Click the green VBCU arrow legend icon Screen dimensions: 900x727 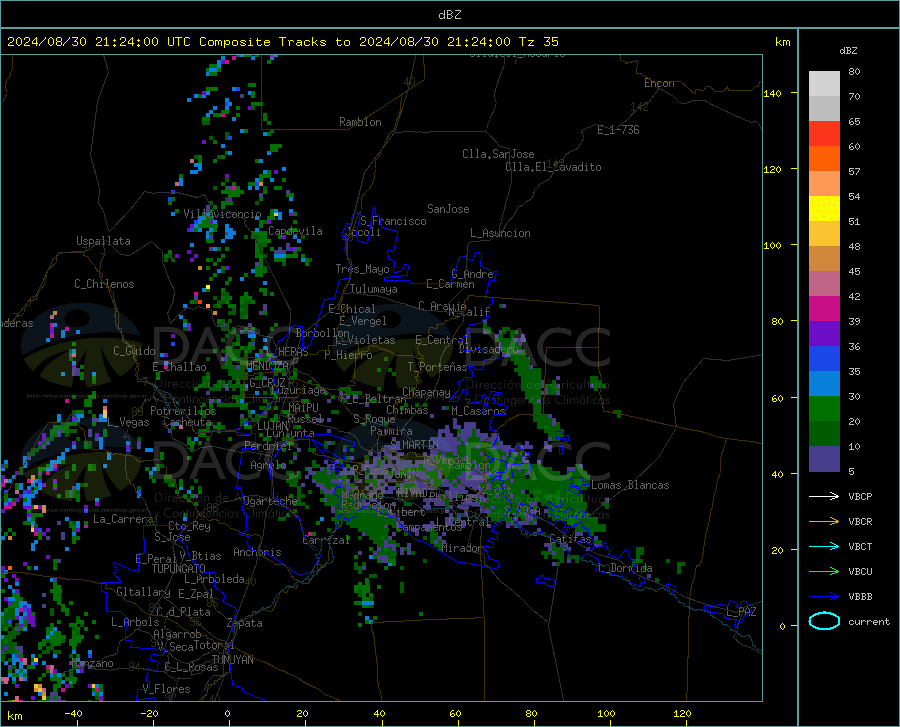[824, 571]
